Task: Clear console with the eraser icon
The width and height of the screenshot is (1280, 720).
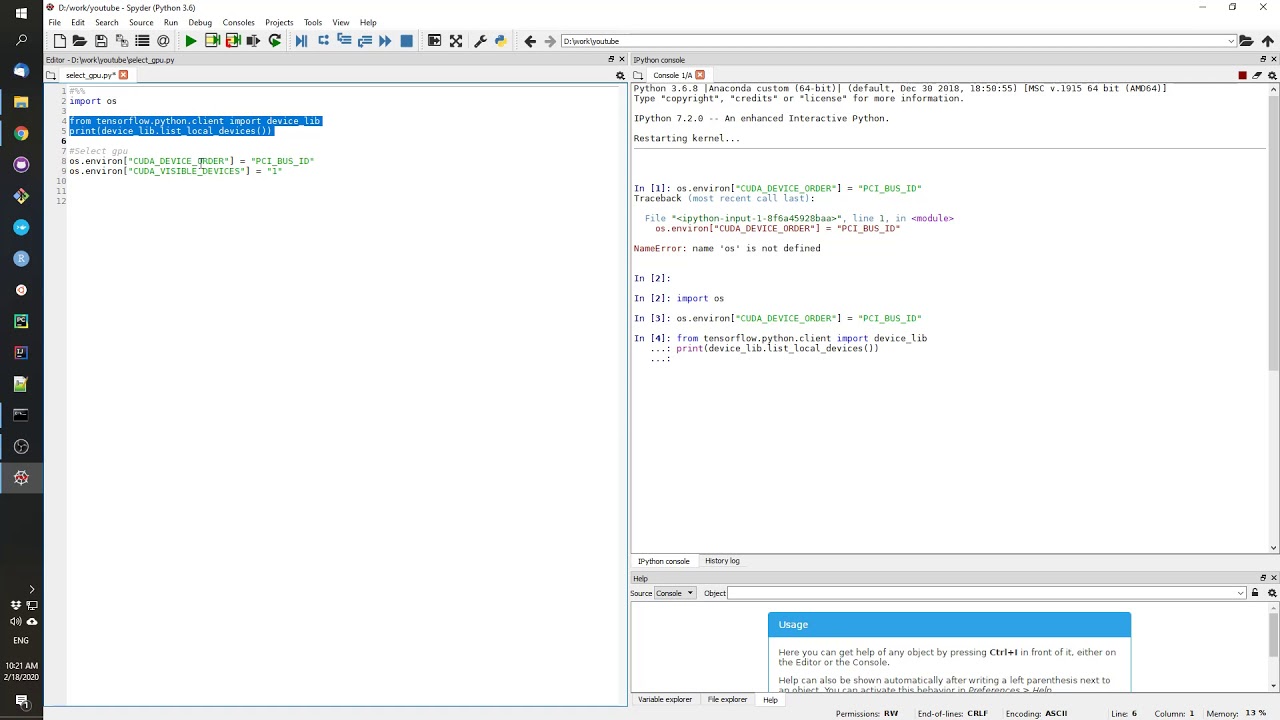Action: pyautogui.click(x=1257, y=75)
